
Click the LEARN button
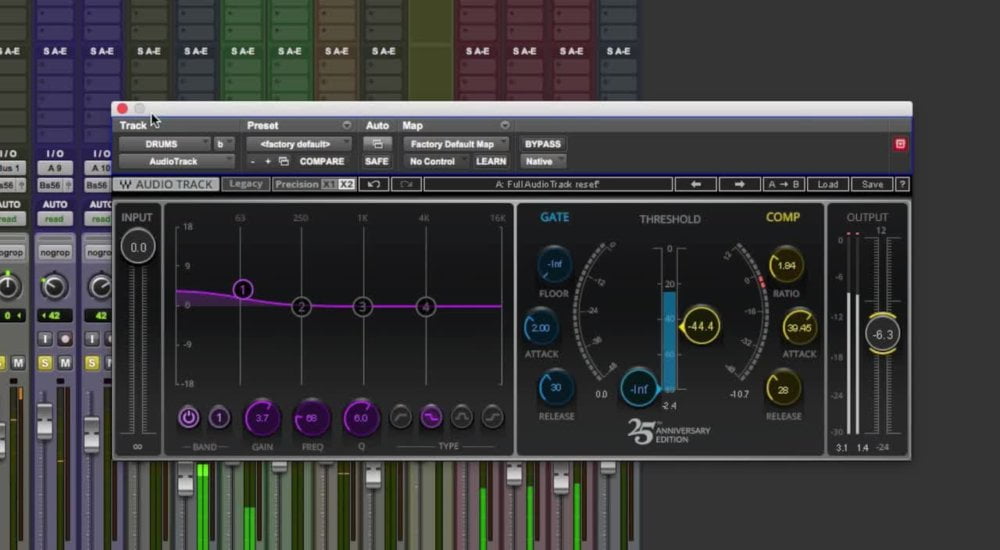pyautogui.click(x=490, y=161)
